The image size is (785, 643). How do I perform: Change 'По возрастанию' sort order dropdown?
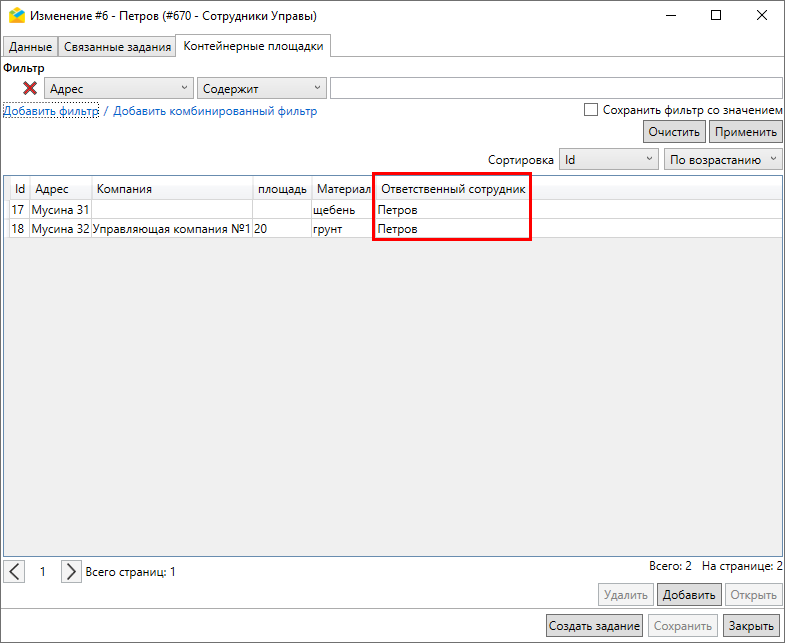[x=722, y=159]
